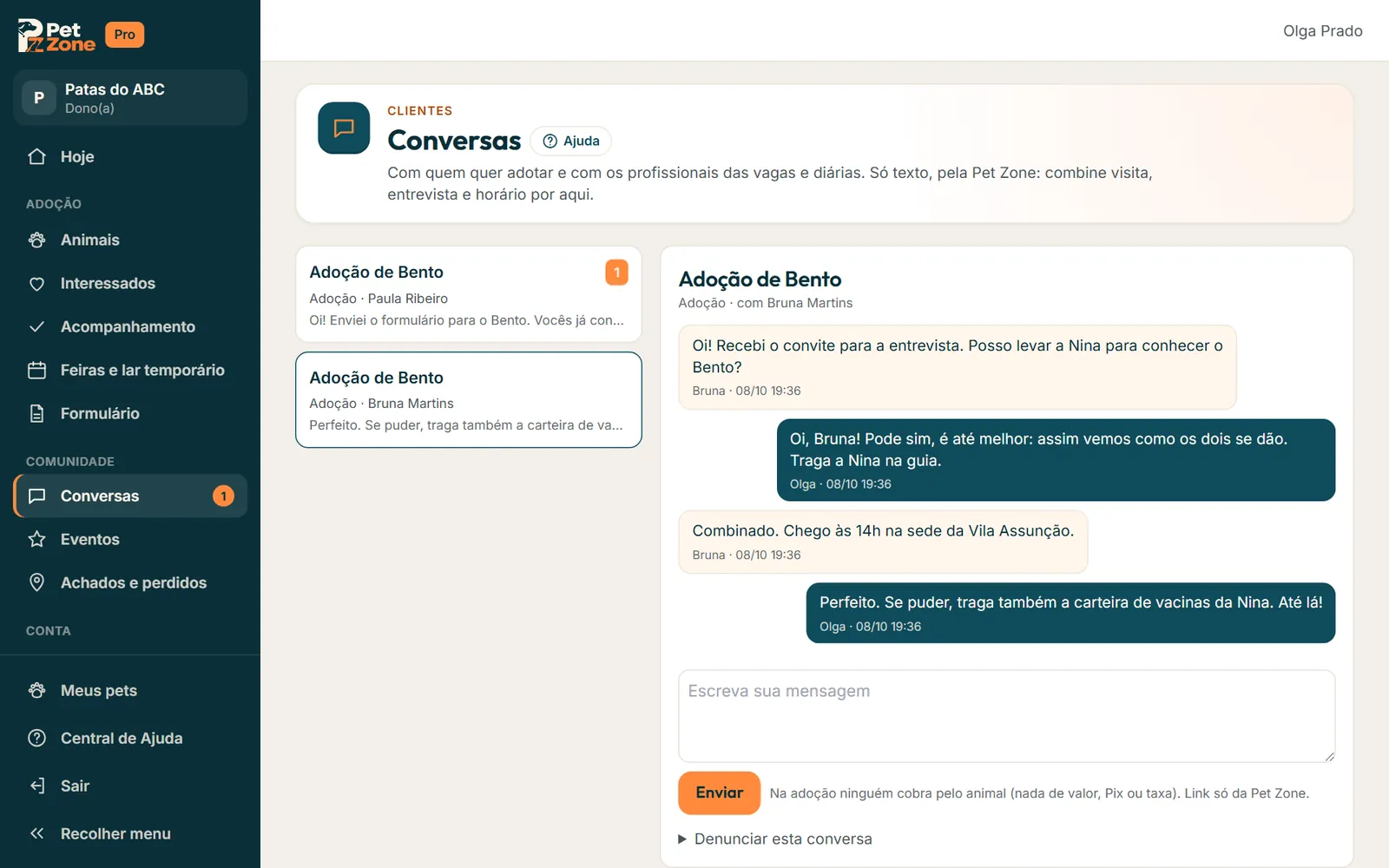Click the orange unread badge on sidebar Conversas
Screen dimensions: 1389x868
tap(223, 496)
